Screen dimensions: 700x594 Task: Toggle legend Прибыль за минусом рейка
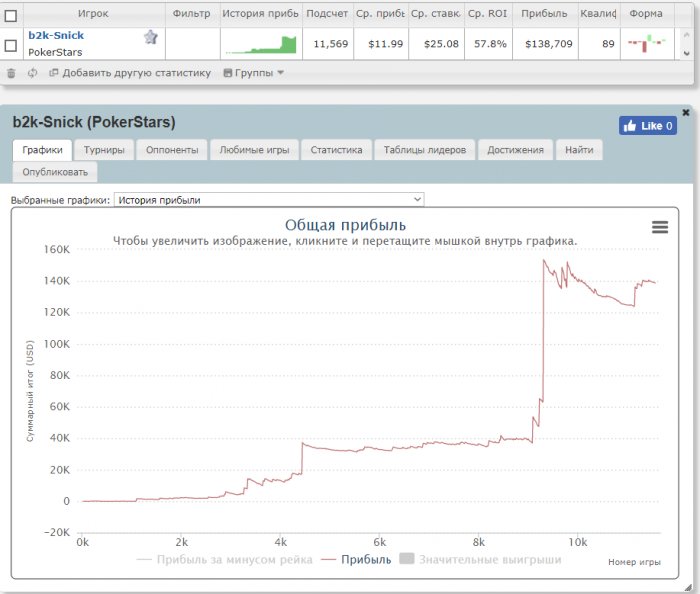click(225, 560)
